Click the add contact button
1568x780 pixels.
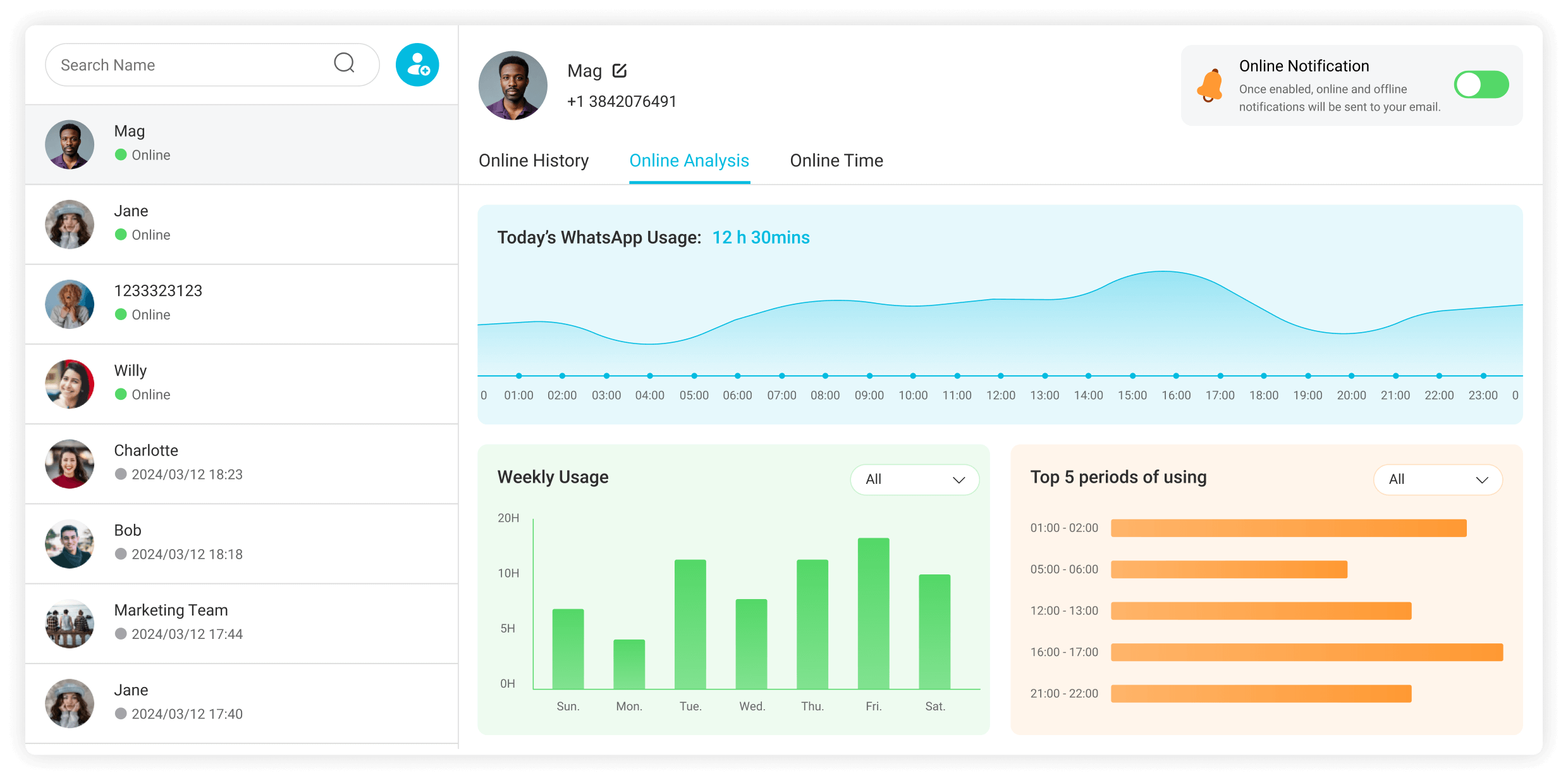click(417, 65)
